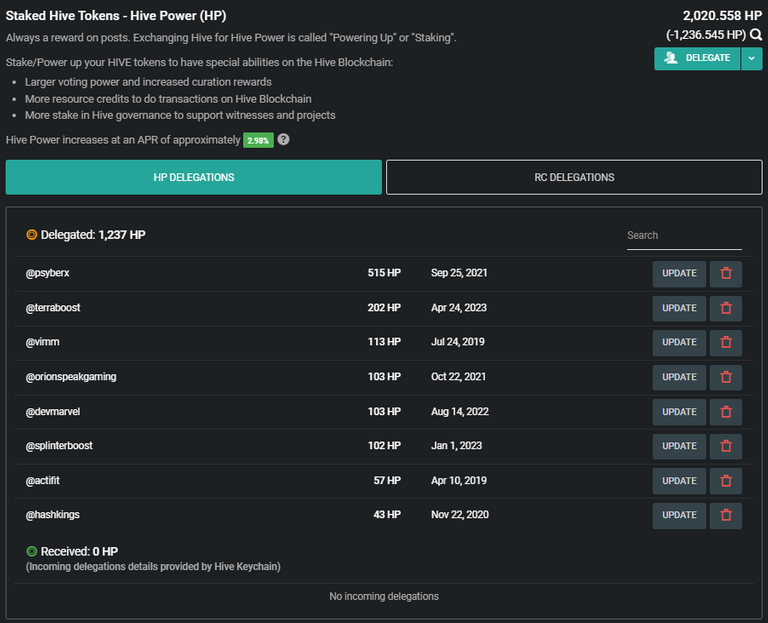Viewport: 768px width, 623px height.
Task: Visit the @devmarvel profile link
Action: [53, 411]
